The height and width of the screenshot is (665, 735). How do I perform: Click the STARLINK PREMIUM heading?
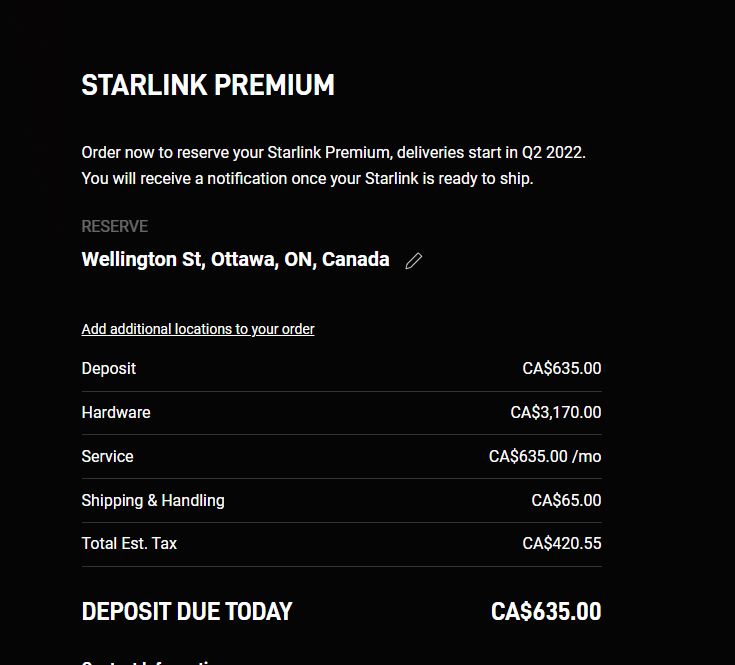pos(208,86)
